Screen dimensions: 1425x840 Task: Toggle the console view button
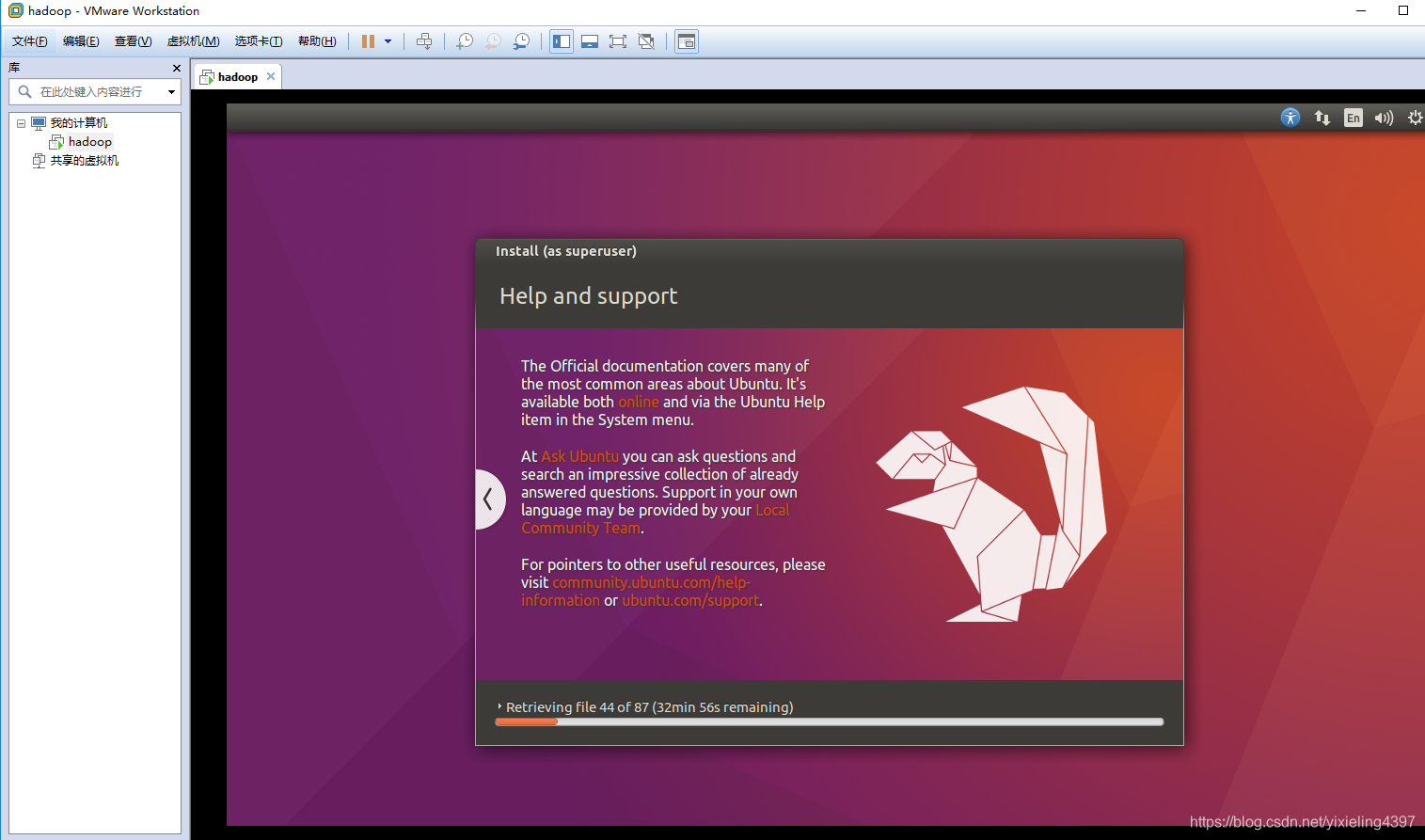point(687,41)
